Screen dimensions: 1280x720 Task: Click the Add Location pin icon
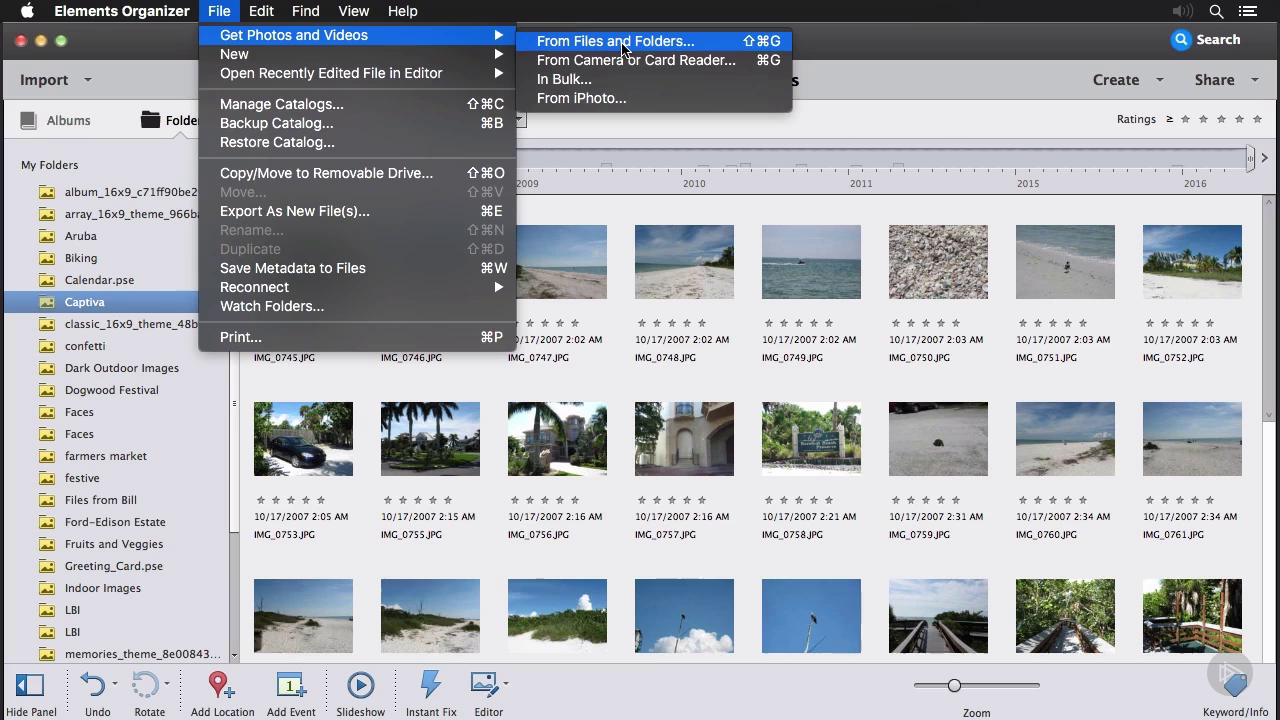(x=220, y=685)
